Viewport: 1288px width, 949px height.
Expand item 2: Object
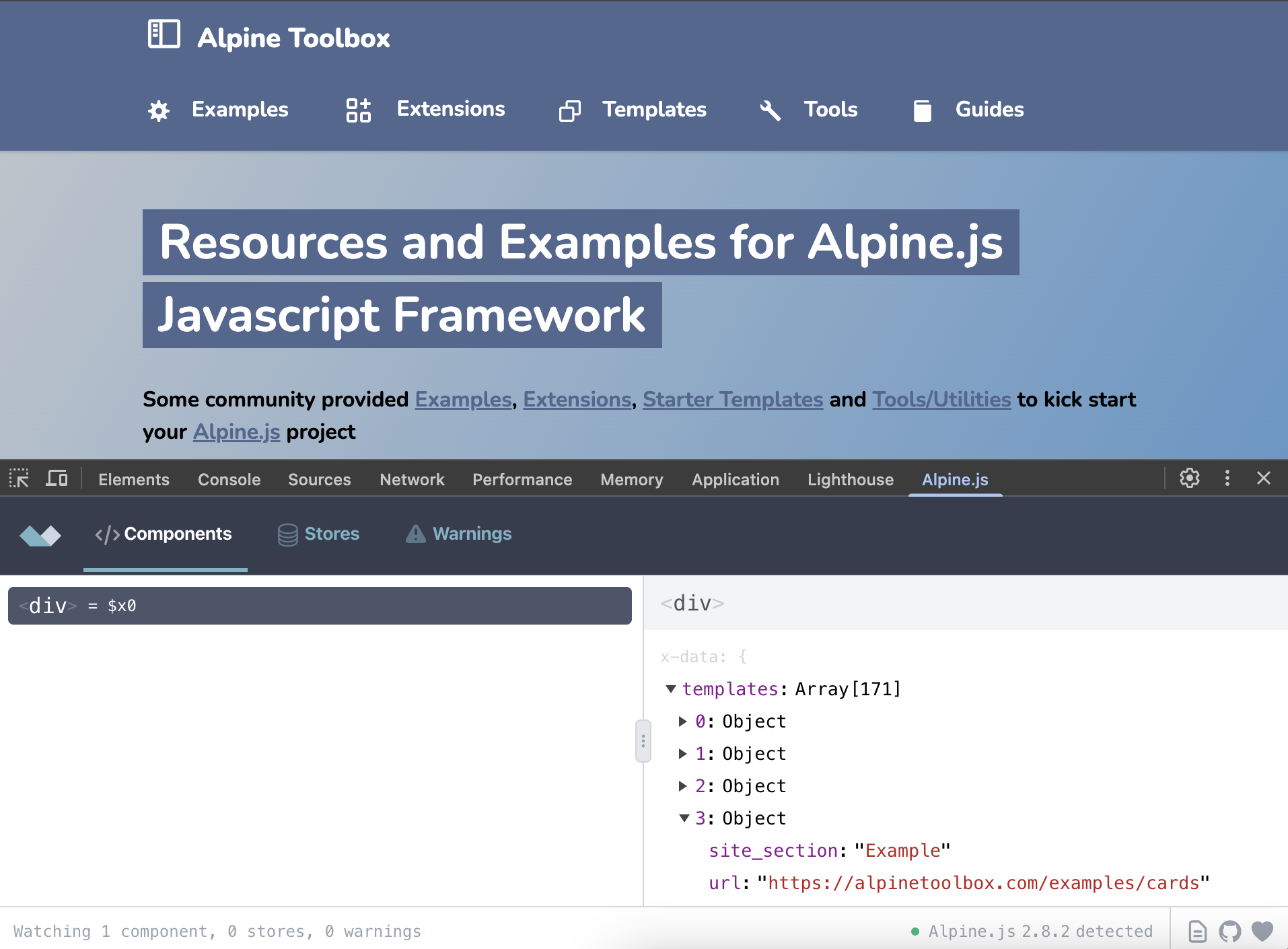click(683, 786)
